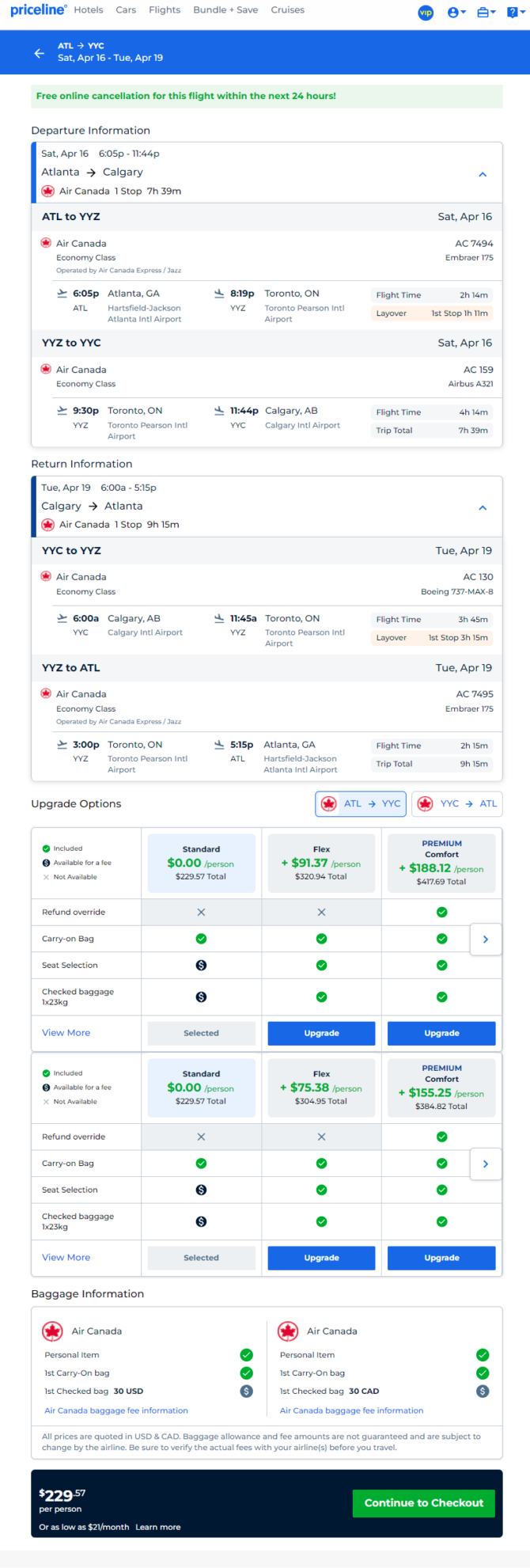Click the left Air Canada baggage logo
This screenshot has width=530, height=1568.
point(53,1331)
